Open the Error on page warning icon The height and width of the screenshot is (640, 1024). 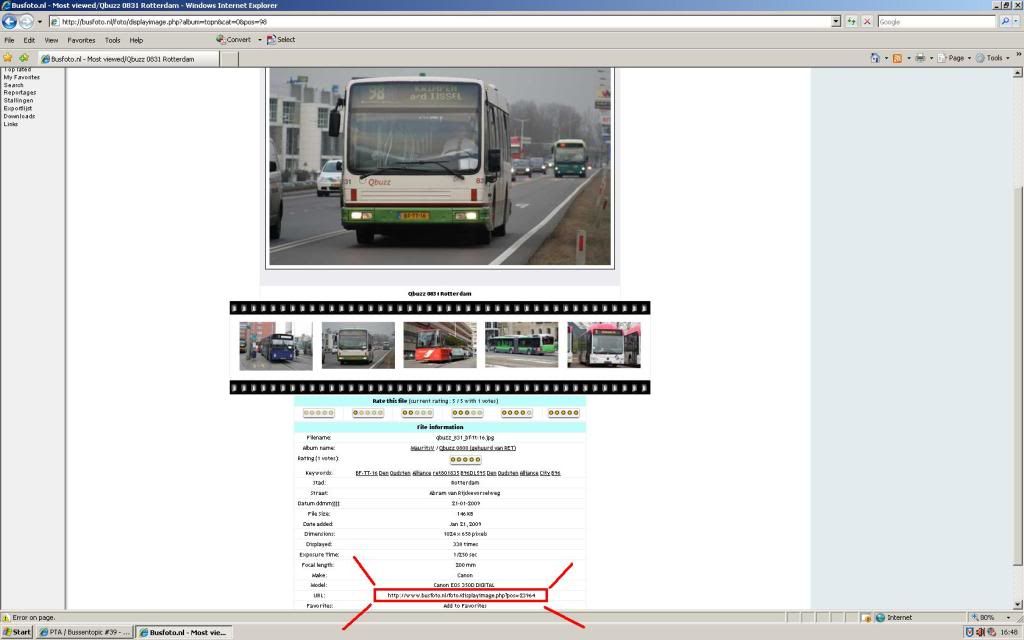pos(6,617)
